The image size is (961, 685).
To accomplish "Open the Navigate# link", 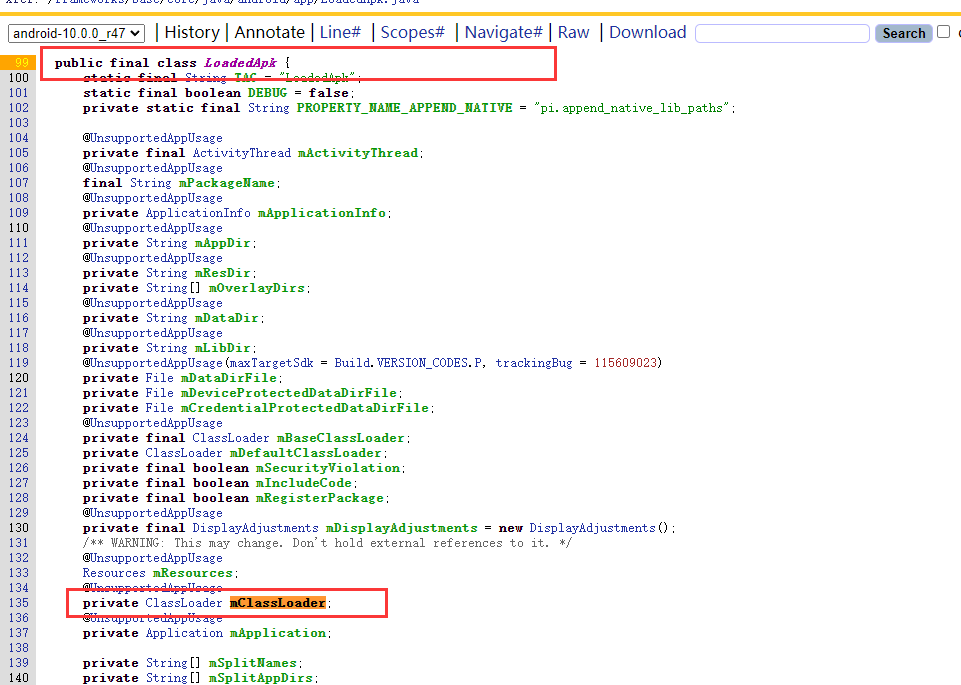I will click(503, 32).
